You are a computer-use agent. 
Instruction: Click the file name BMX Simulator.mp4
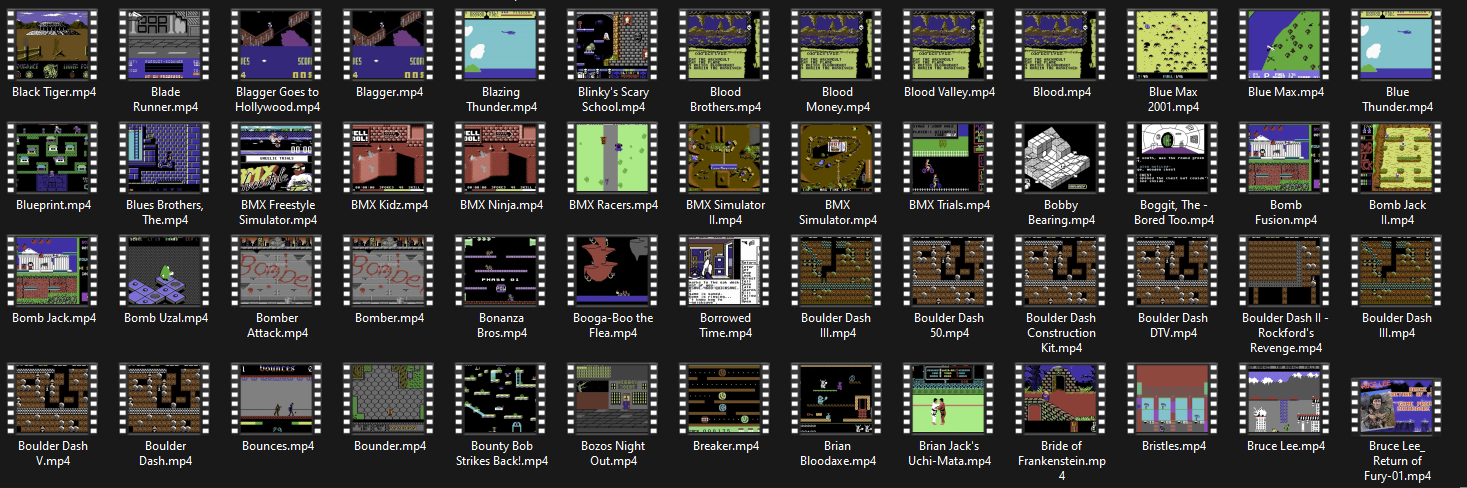coord(838,212)
